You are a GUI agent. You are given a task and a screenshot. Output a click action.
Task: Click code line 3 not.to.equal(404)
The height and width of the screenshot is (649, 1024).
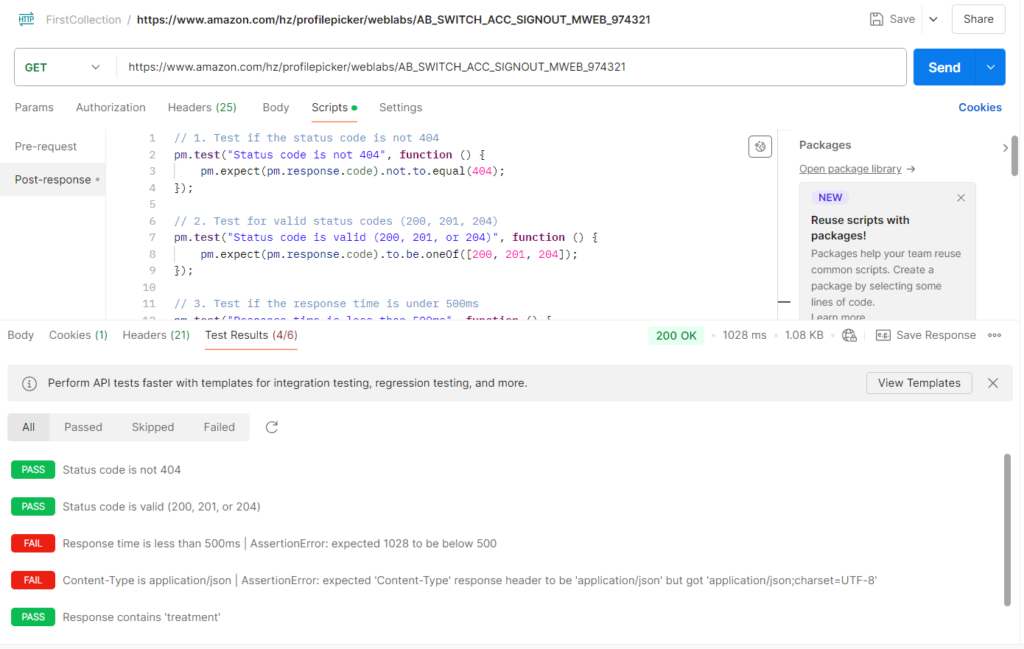point(353,171)
